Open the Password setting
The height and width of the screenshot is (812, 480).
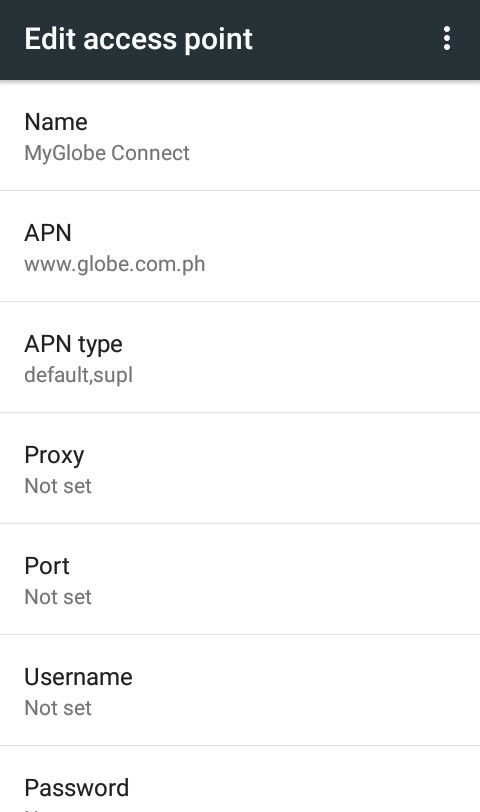(240, 779)
